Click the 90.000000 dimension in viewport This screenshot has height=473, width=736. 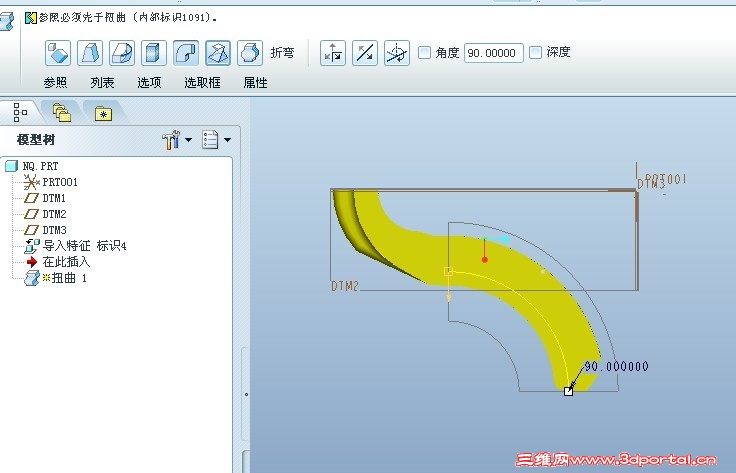(x=616, y=366)
